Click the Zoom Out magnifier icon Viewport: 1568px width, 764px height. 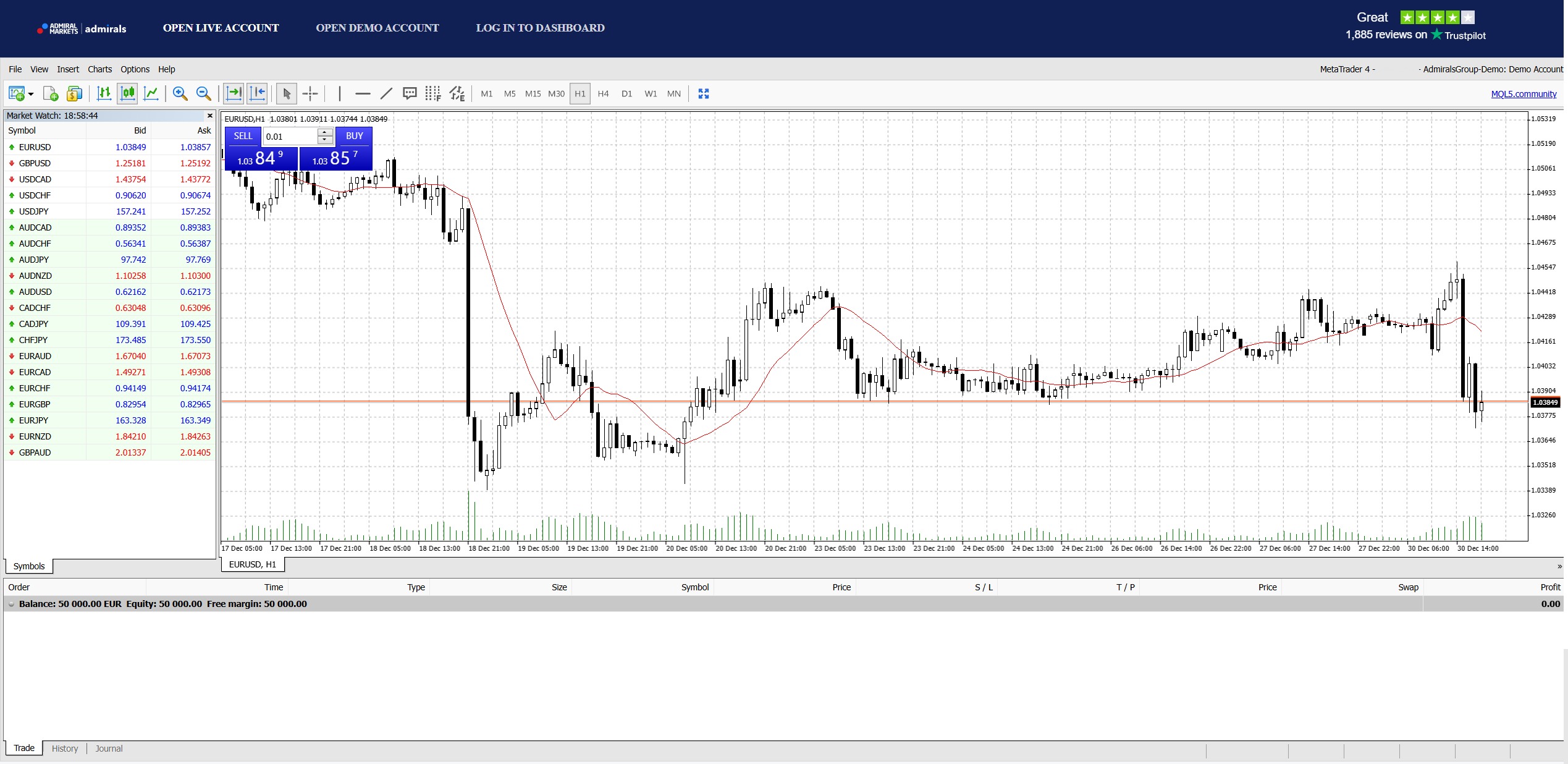click(203, 93)
